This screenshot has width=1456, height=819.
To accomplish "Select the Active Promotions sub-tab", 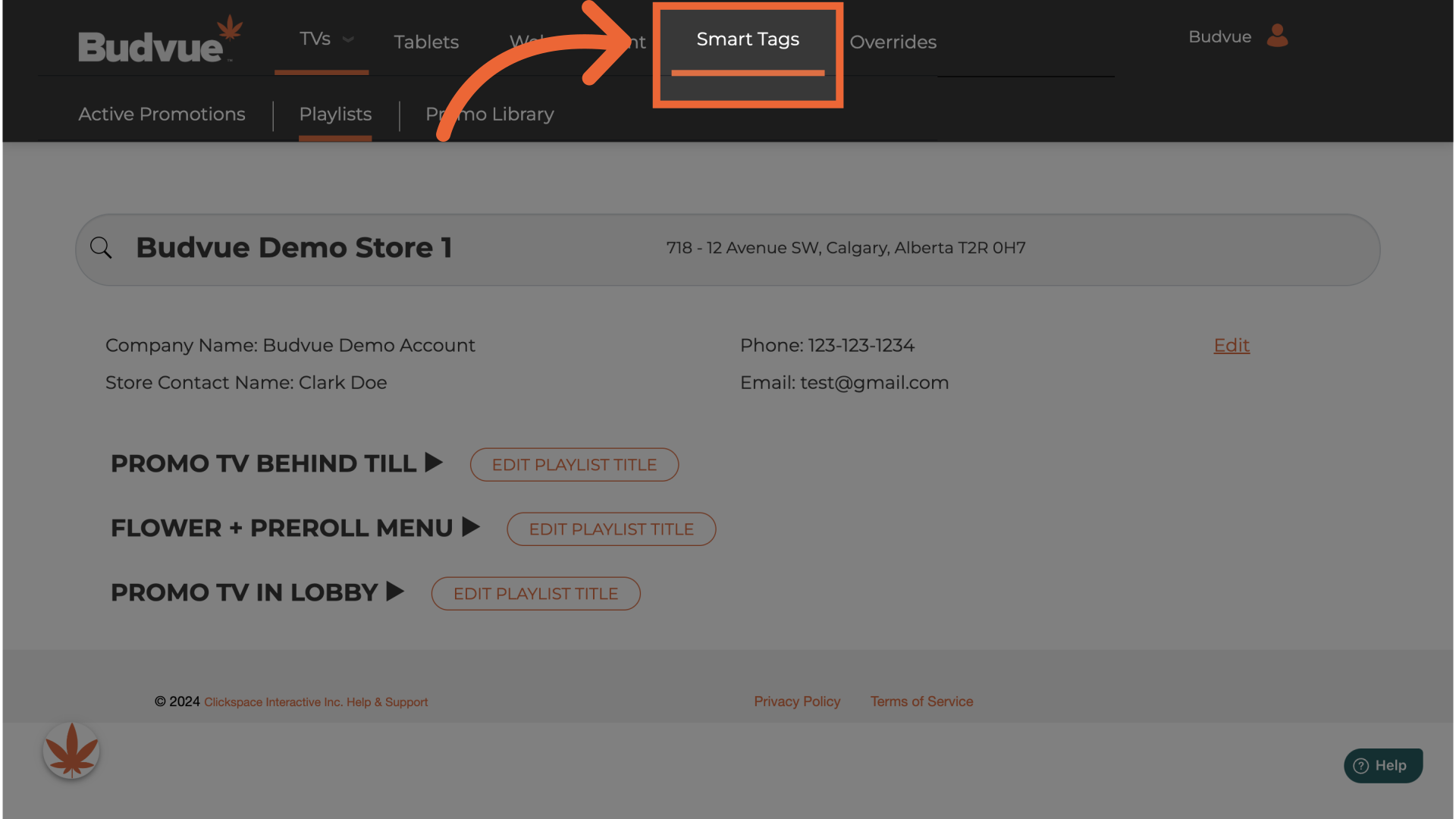I will [162, 114].
